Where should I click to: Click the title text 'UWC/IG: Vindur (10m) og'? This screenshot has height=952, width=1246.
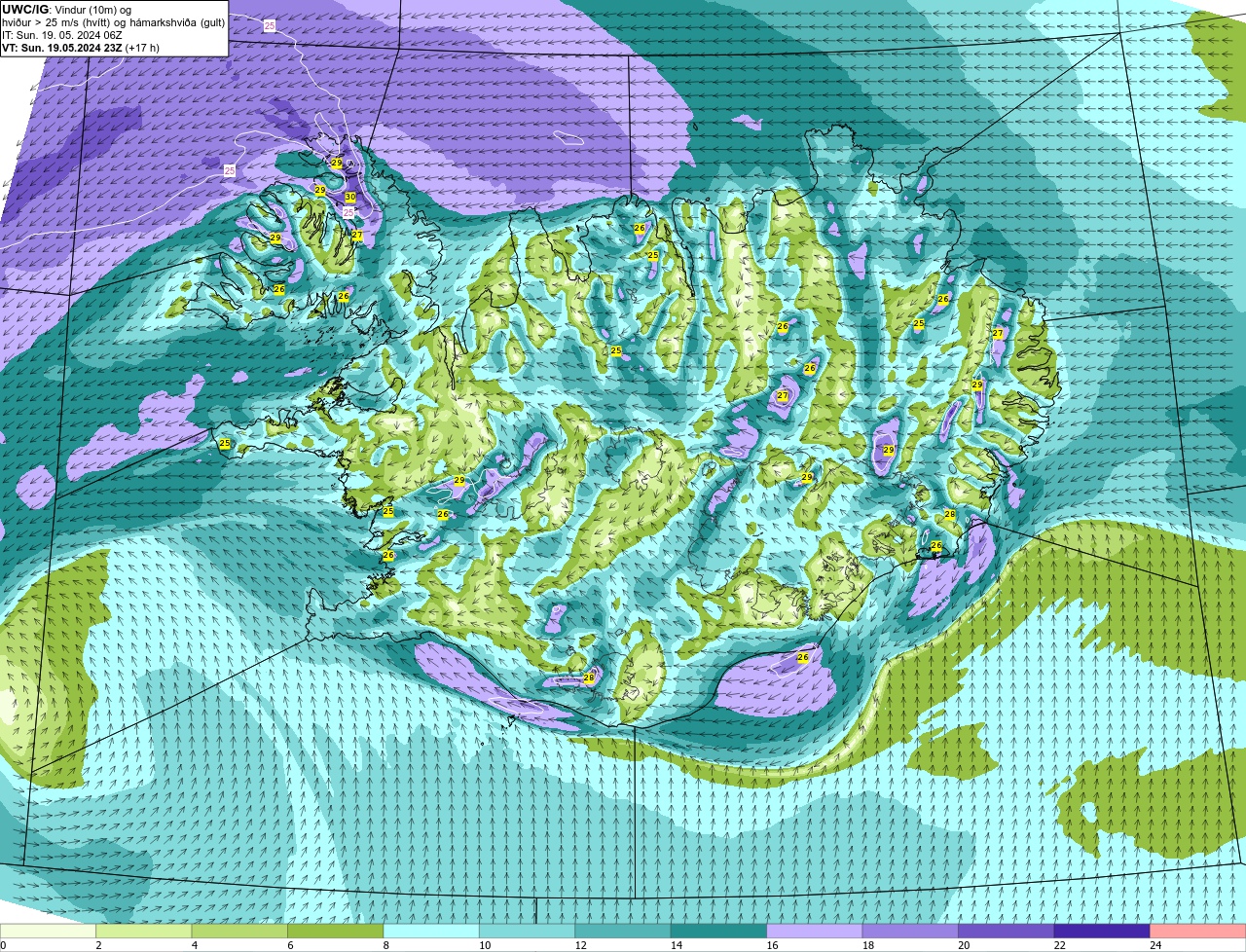click(65, 9)
